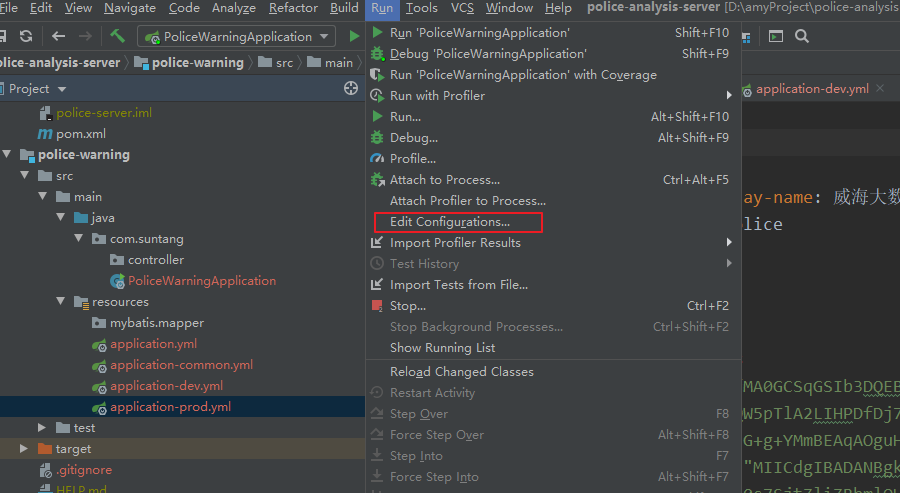Click the Forward navigation arrow
The height and width of the screenshot is (493, 900).
85,36
